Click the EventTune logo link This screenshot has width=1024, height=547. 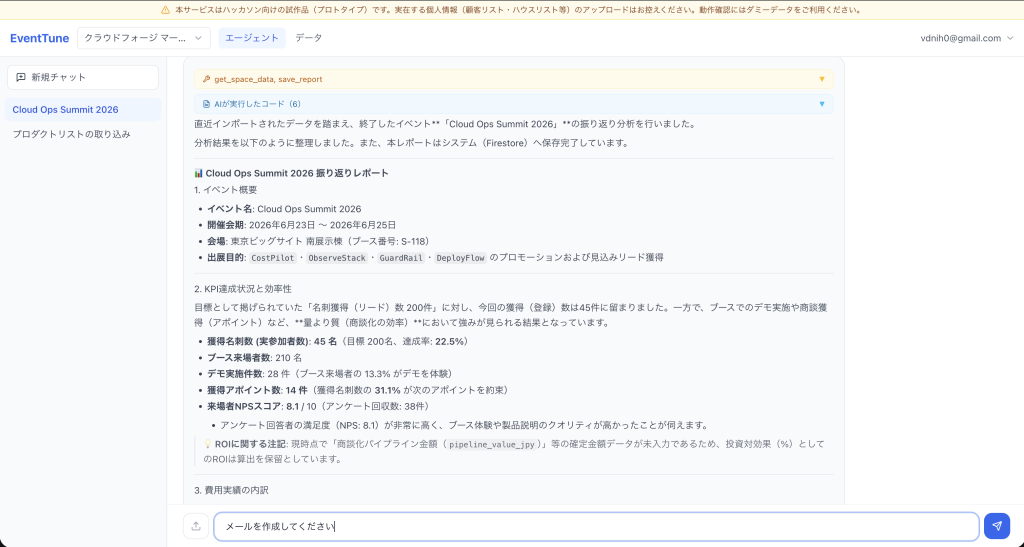[x=39, y=38]
